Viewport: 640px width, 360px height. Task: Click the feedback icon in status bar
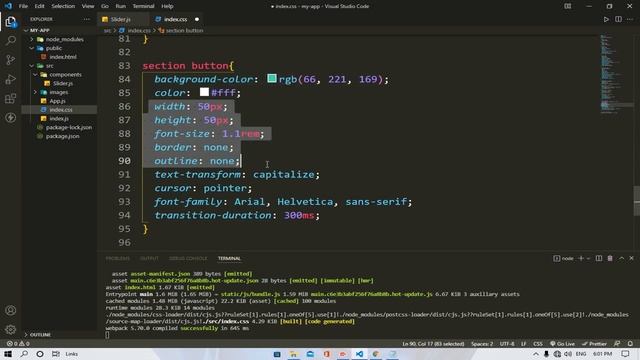pyautogui.click(x=617, y=344)
